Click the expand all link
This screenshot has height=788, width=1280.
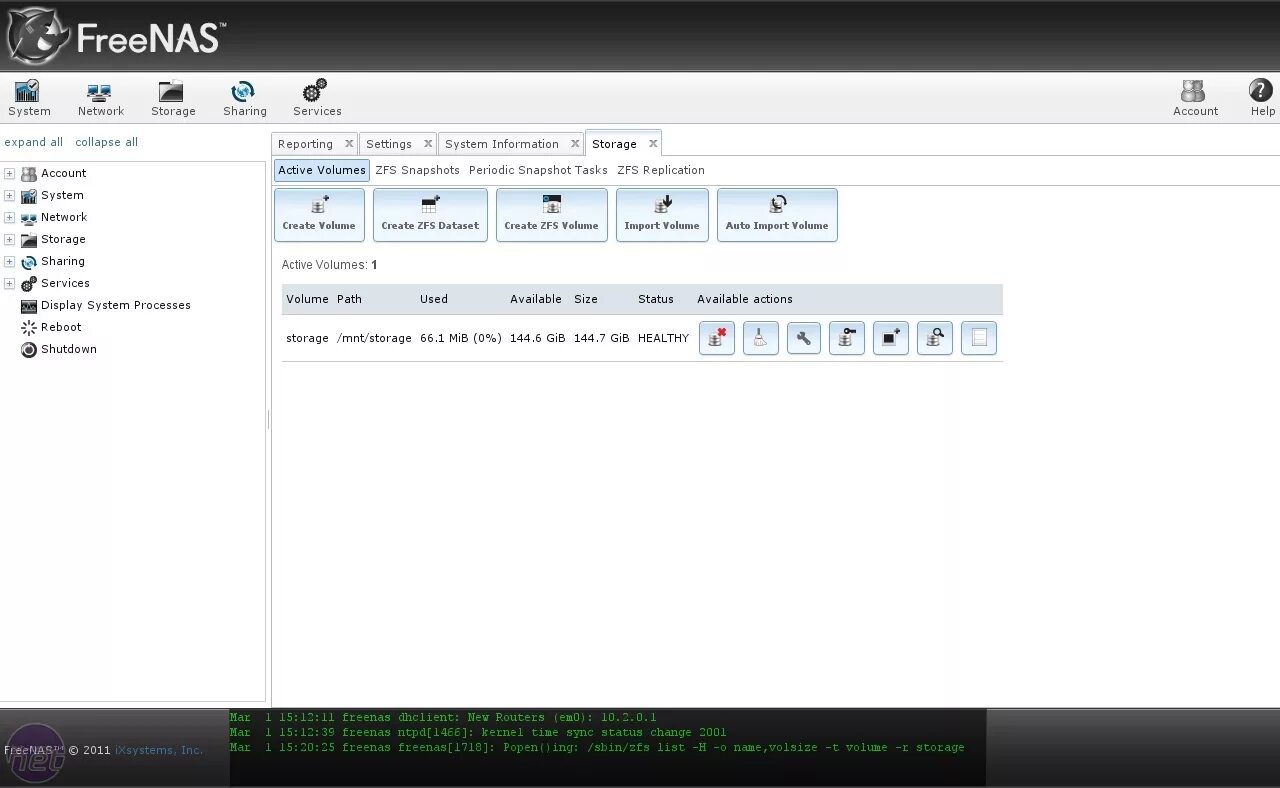(x=34, y=142)
